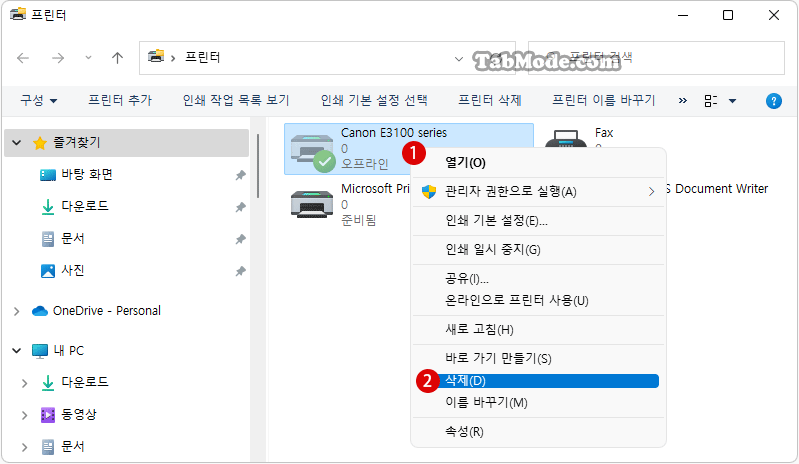Click 인쇄 기본 설정 선택 toolbar button
This screenshot has height=464, width=799.
click(374, 100)
